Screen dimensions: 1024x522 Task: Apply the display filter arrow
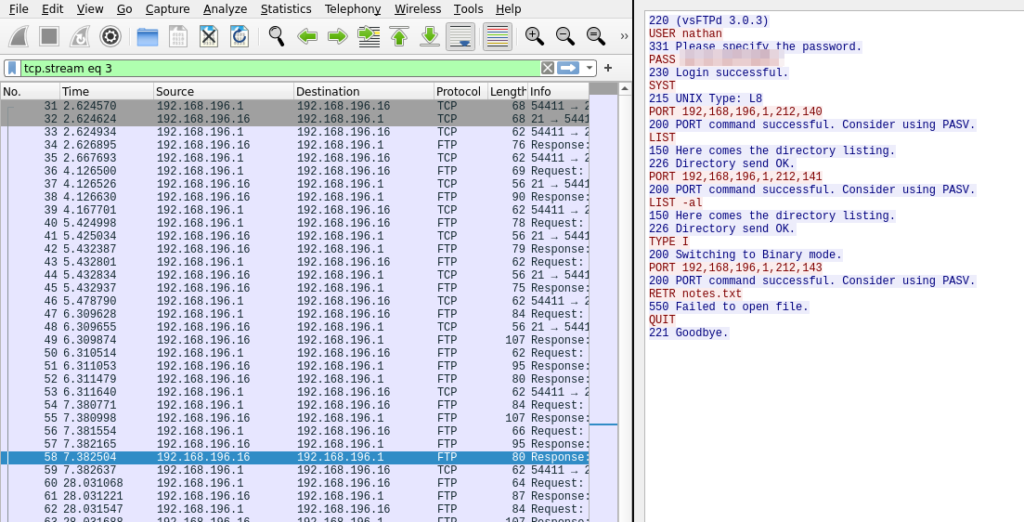point(568,68)
